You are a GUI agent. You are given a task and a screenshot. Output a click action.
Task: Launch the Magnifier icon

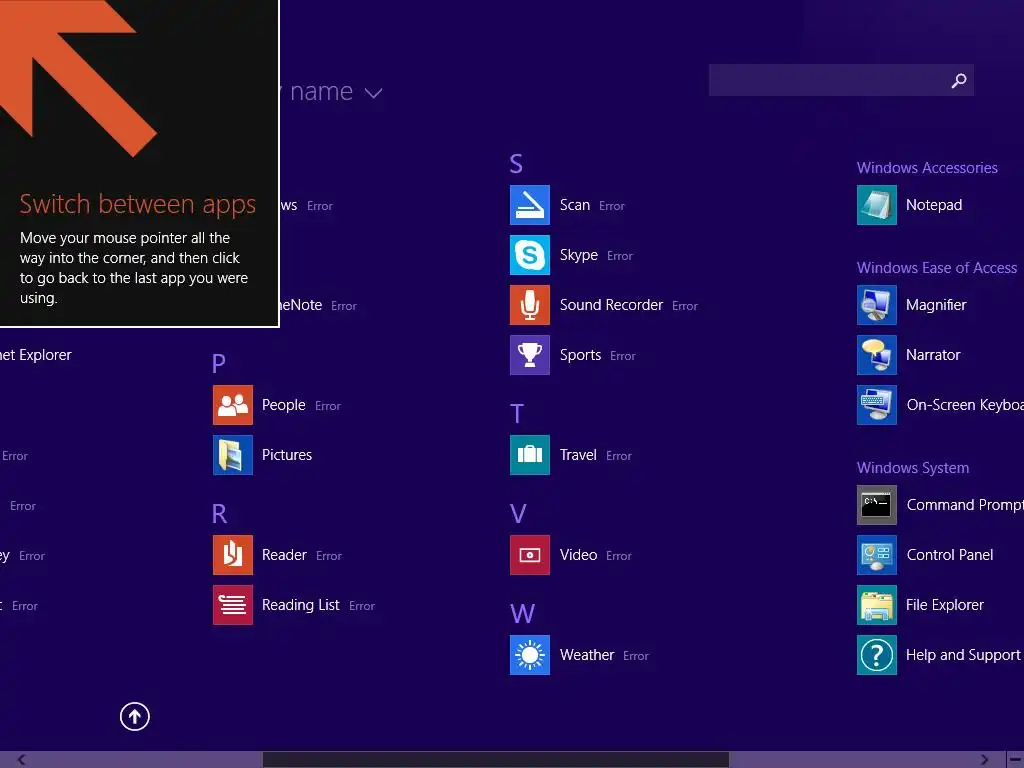tap(876, 305)
